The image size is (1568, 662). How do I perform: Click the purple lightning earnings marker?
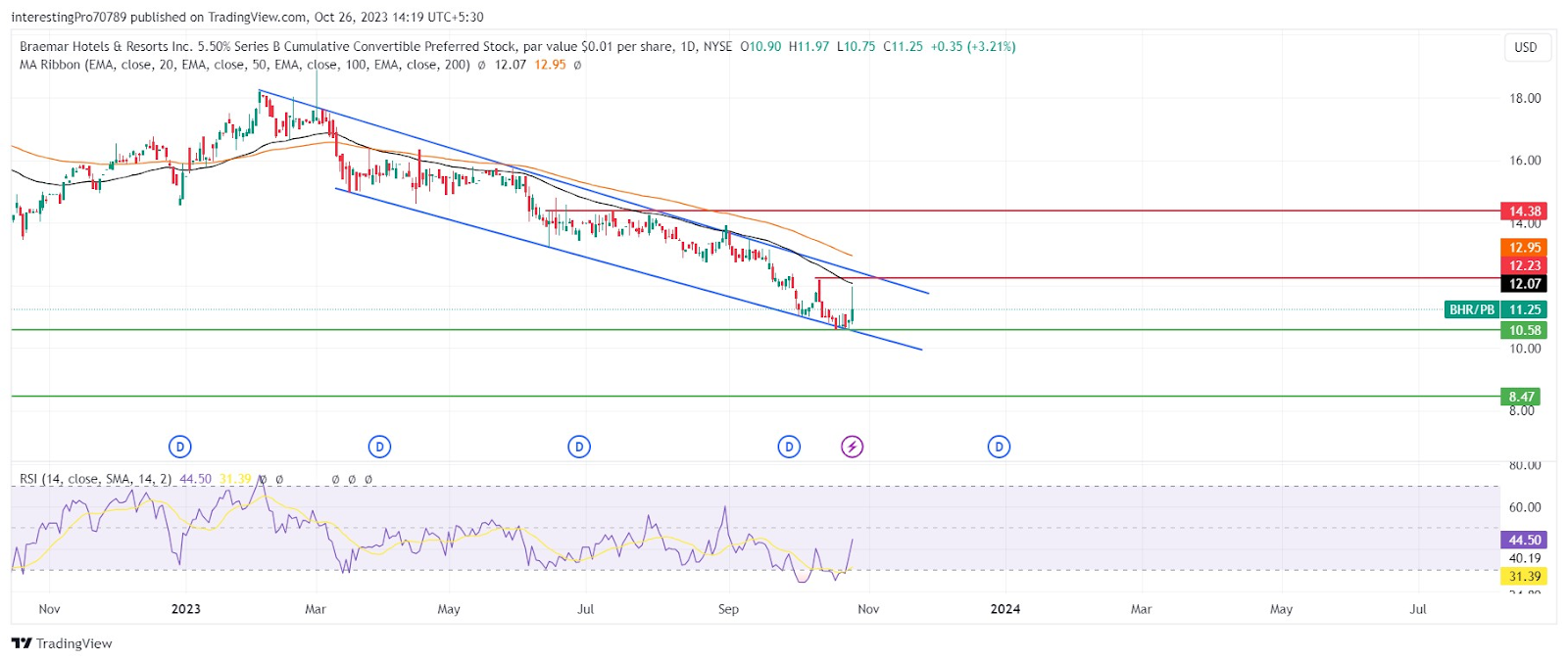pos(853,447)
